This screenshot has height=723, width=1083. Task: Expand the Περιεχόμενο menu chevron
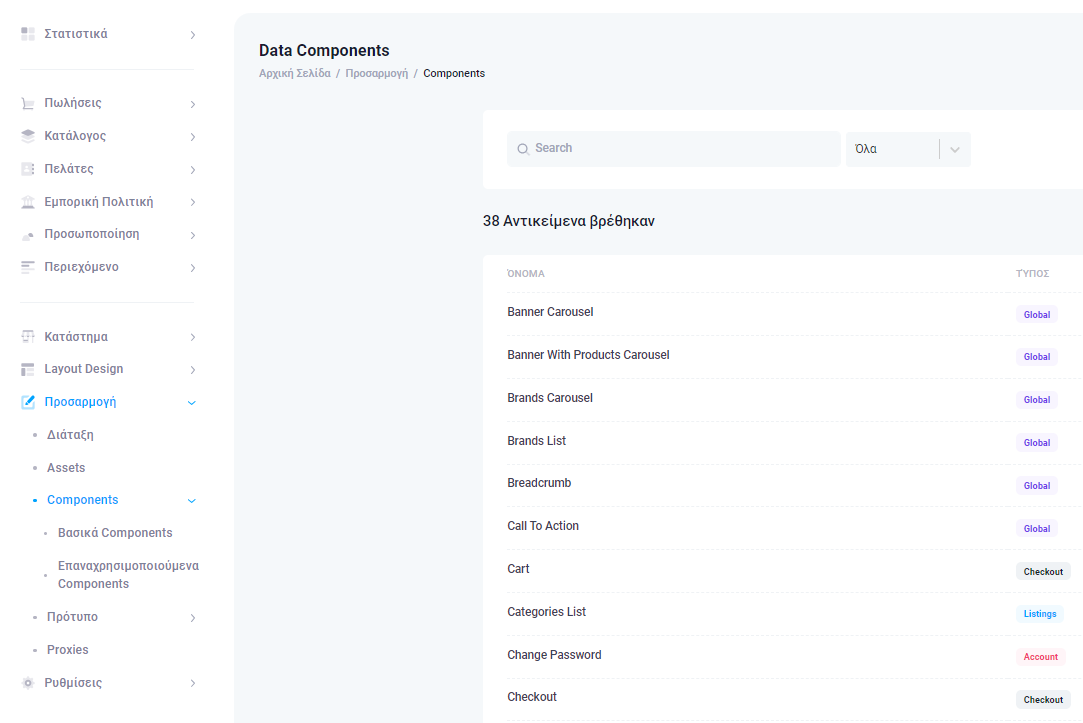192,268
